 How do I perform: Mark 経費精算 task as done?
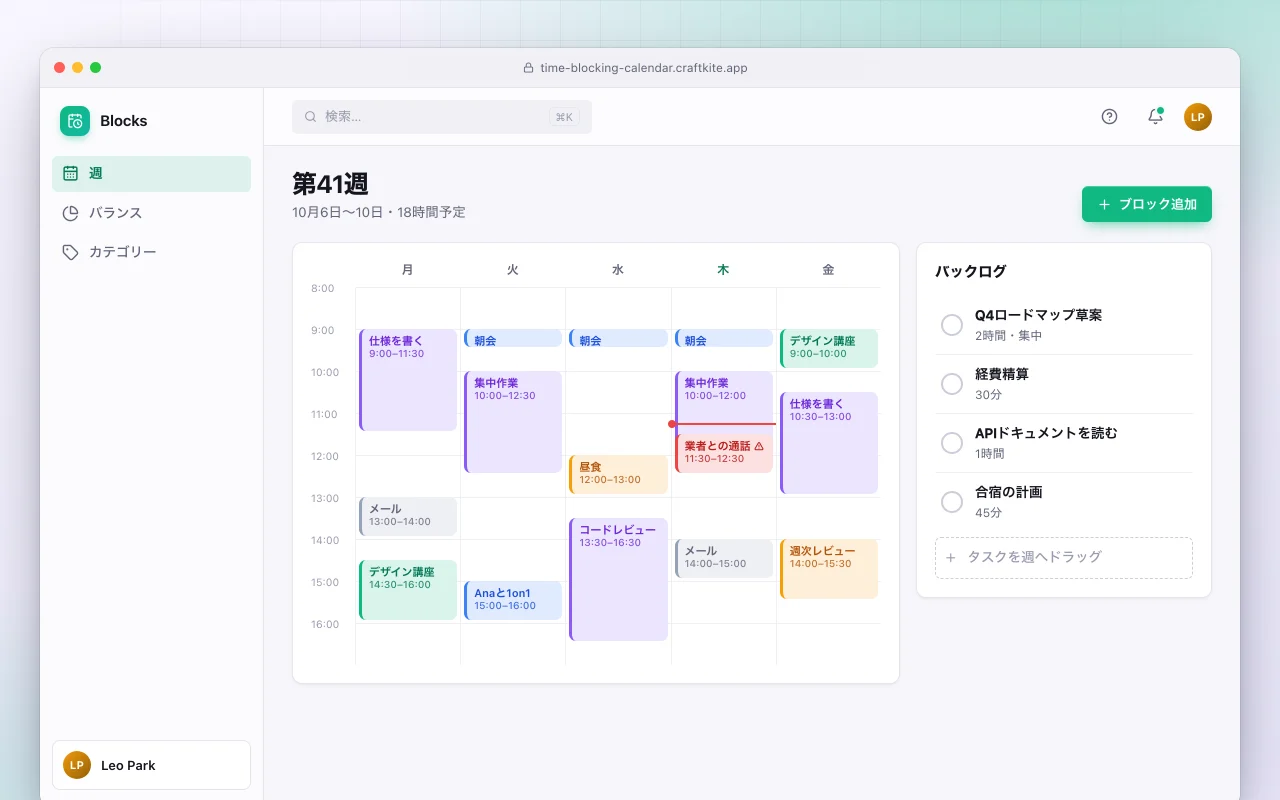pos(952,384)
